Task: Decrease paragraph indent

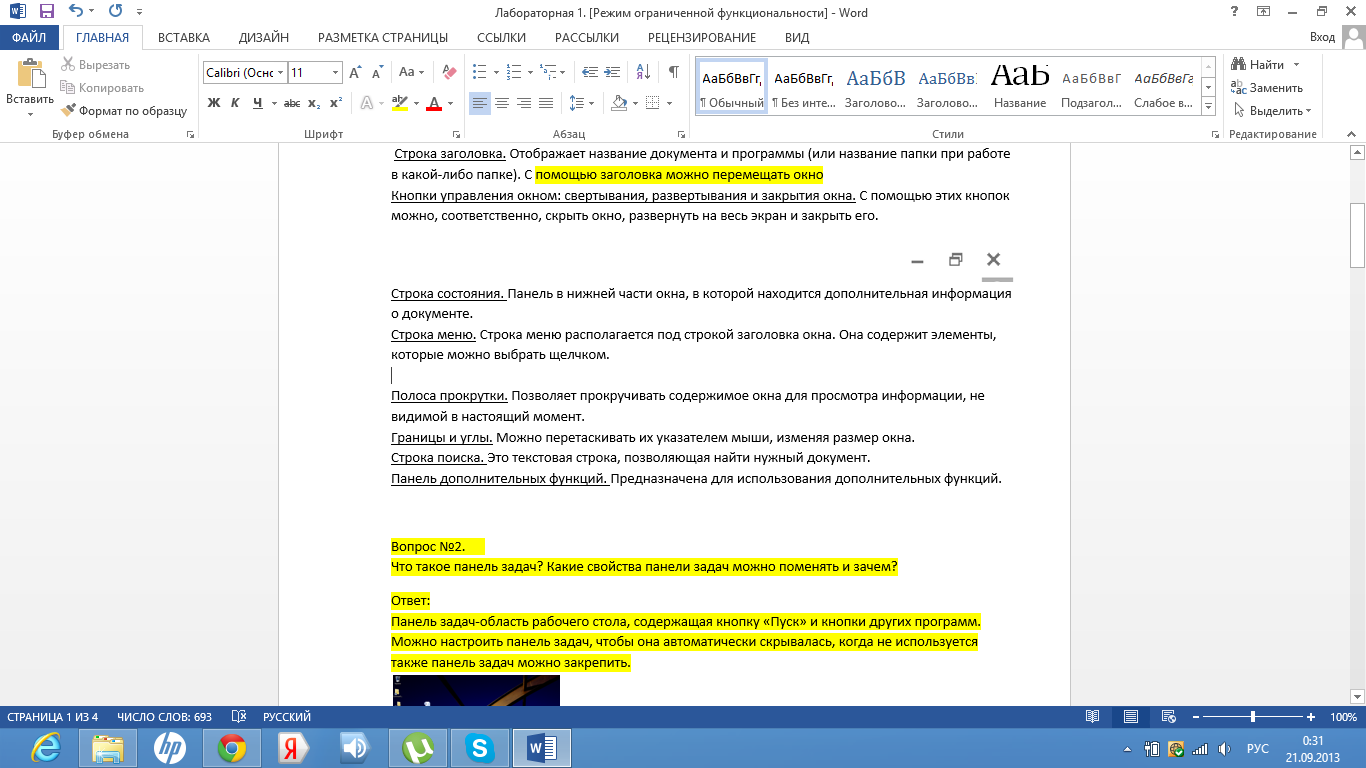Action: (x=589, y=73)
